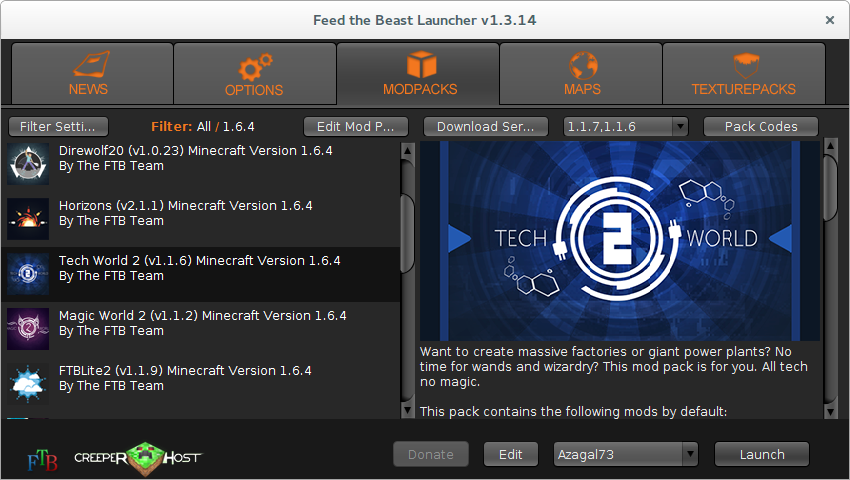Click the News paper icon

point(91,64)
